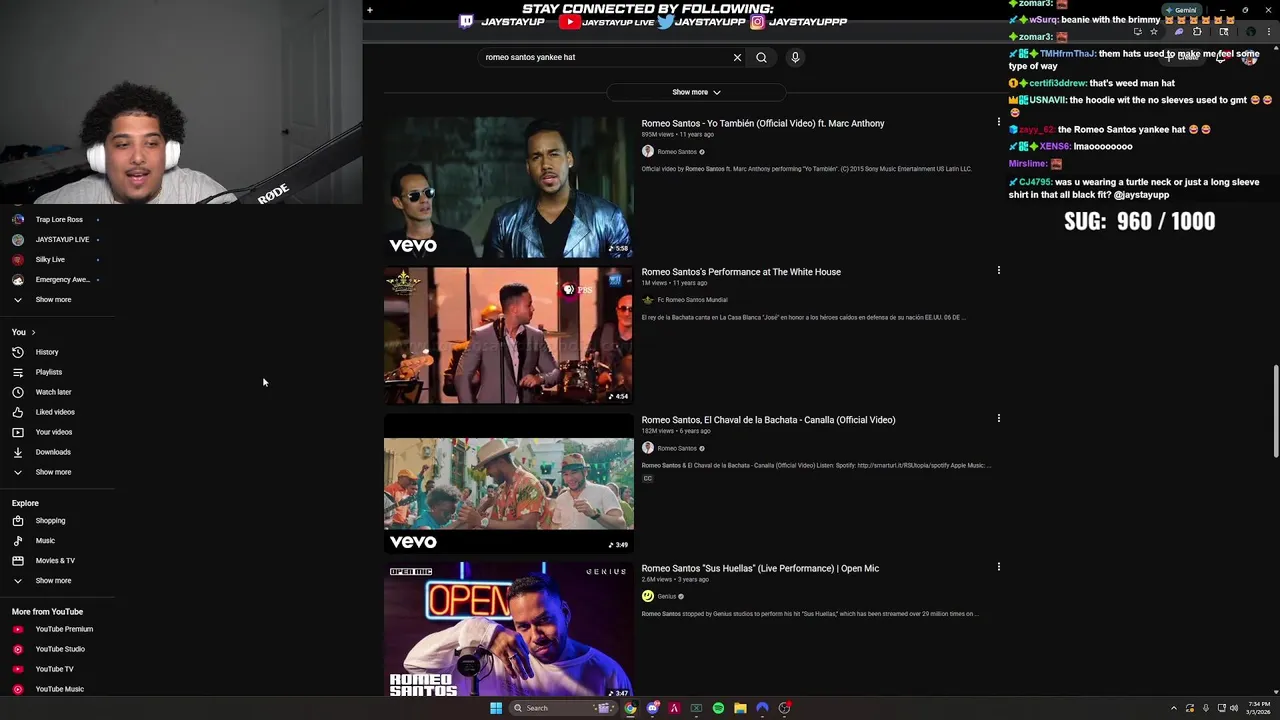Open YouTube Studio

click(60, 649)
